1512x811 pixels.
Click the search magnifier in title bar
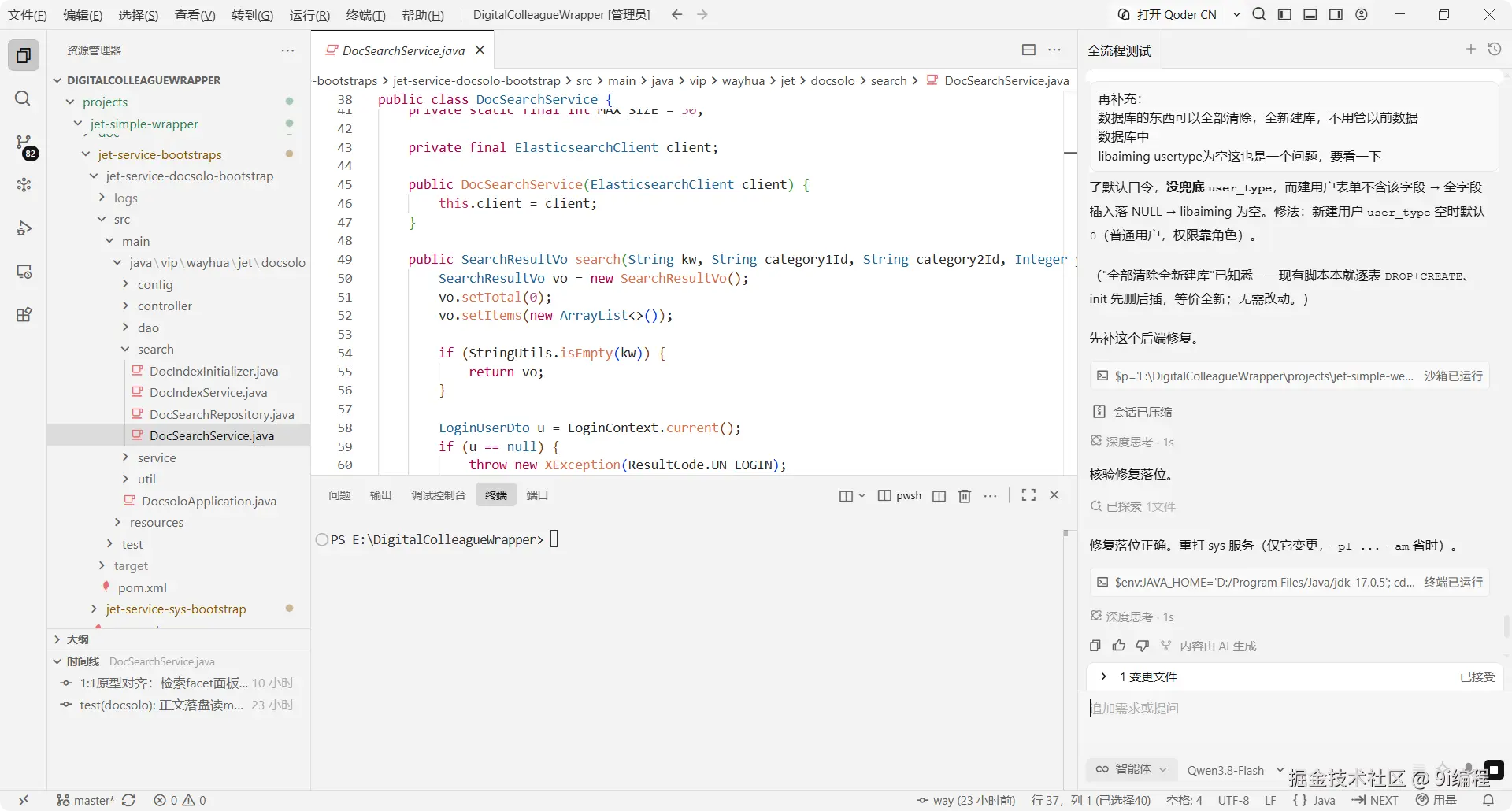pyautogui.click(x=1259, y=14)
